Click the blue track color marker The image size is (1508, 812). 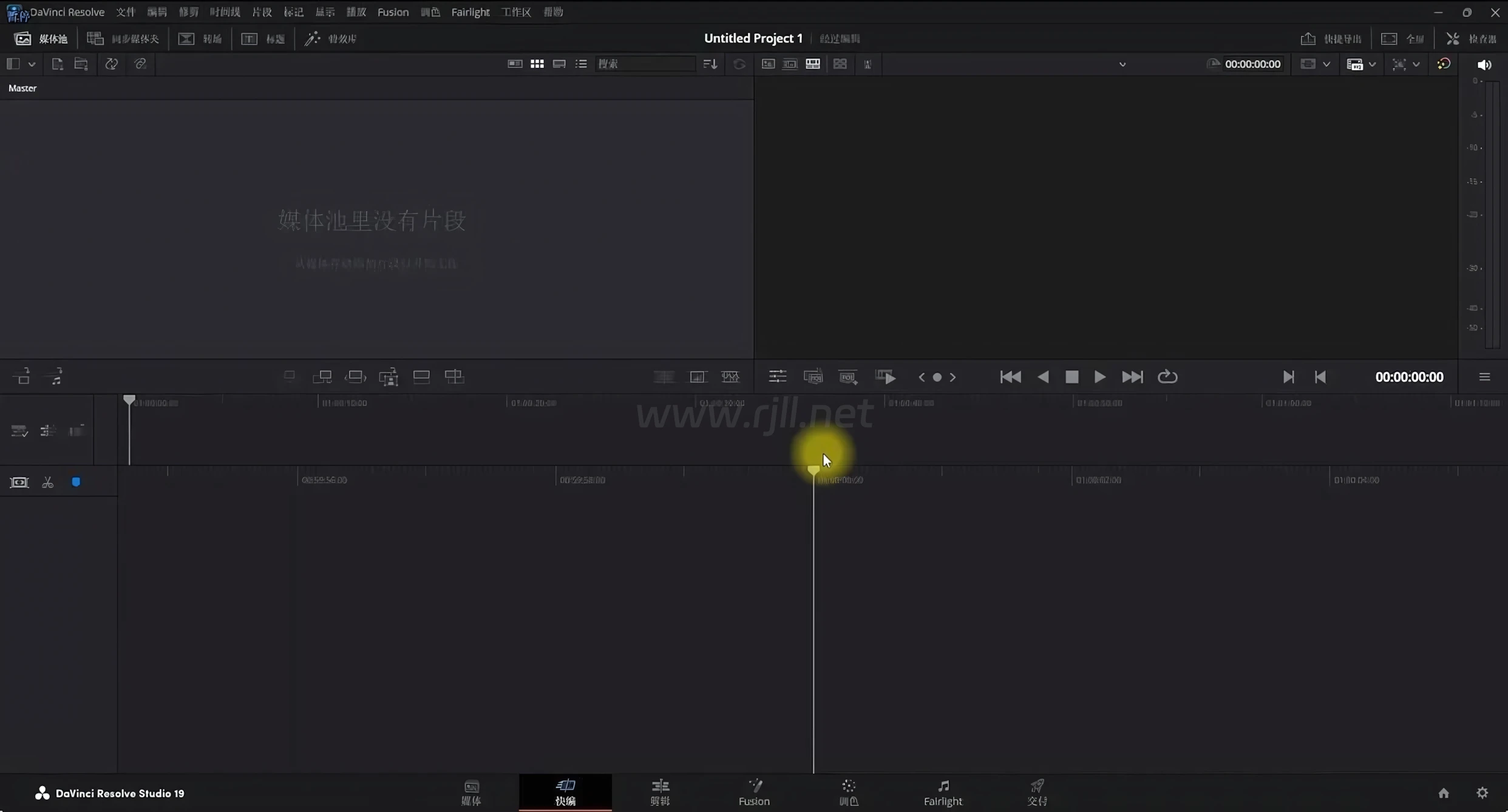[76, 482]
